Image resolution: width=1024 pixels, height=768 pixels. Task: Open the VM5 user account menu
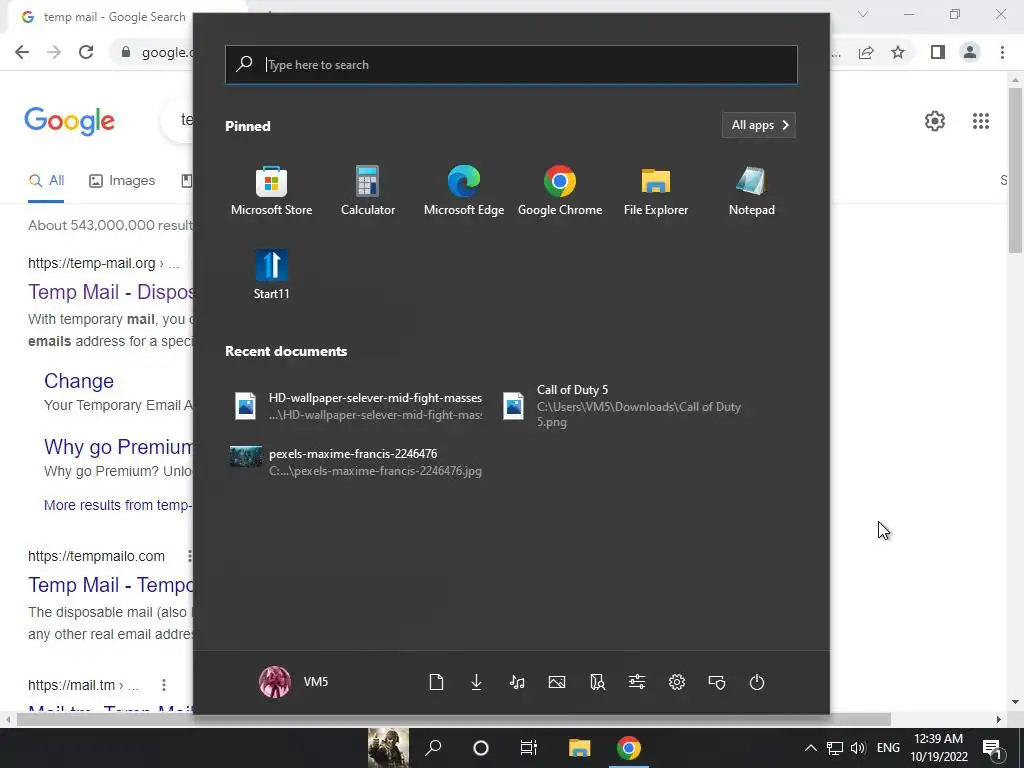point(294,682)
